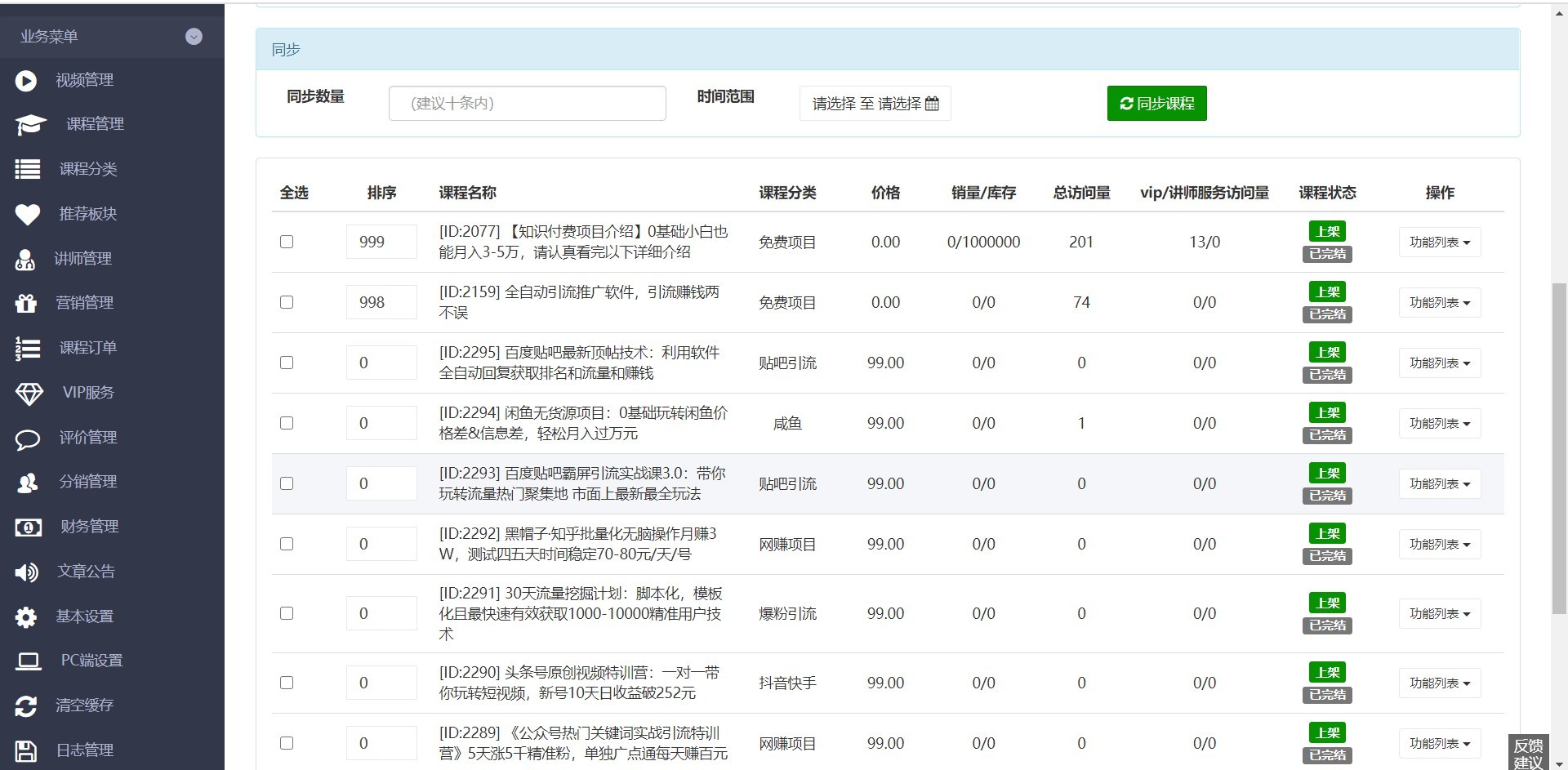This screenshot has width=1568, height=770.
Task: Click the refresh icon for 清空缓存
Action: [26, 705]
